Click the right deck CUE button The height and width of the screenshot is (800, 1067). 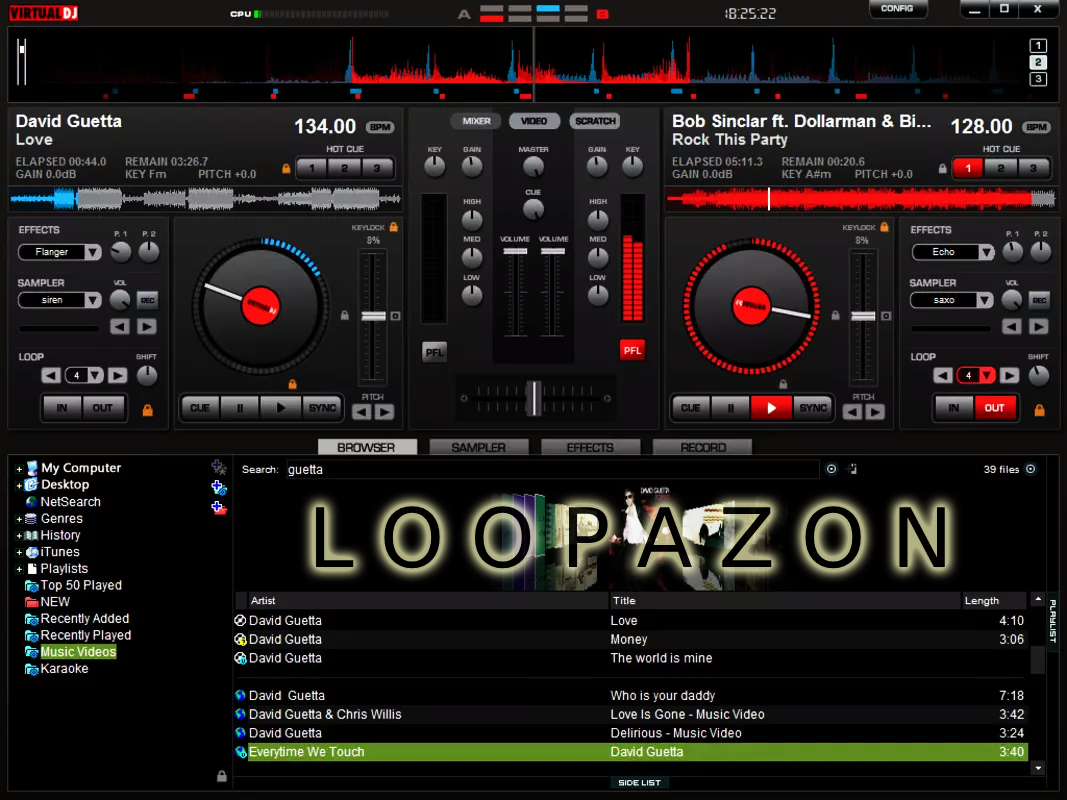pyautogui.click(x=691, y=408)
